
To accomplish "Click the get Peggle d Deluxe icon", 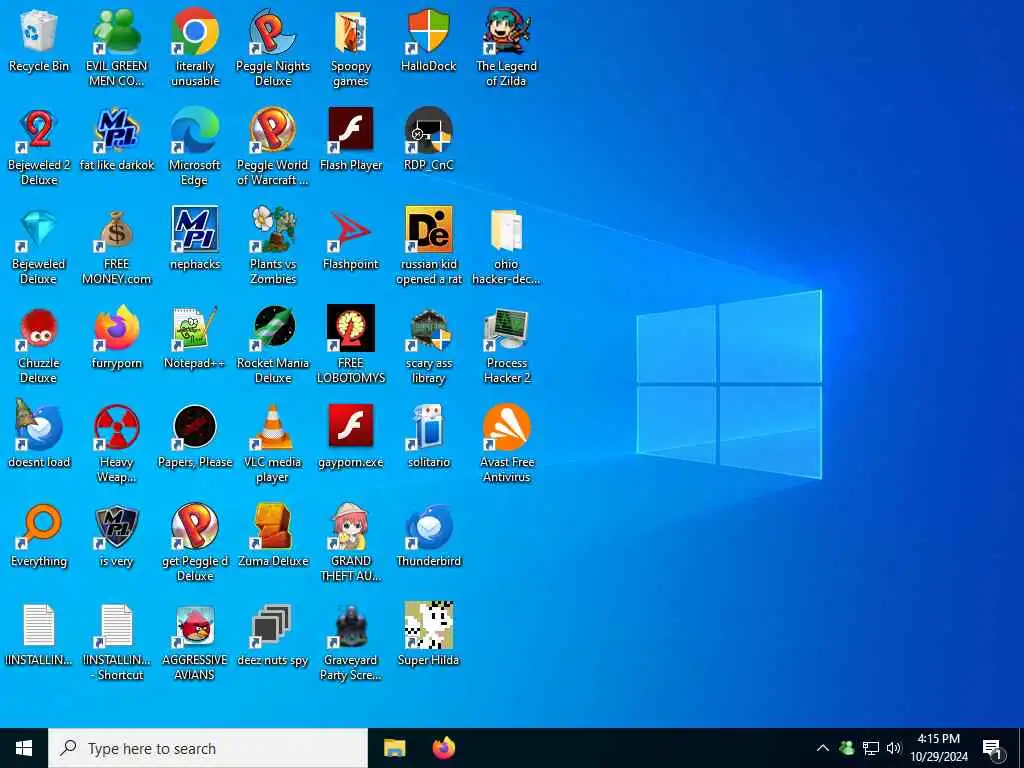I will click(x=195, y=526).
